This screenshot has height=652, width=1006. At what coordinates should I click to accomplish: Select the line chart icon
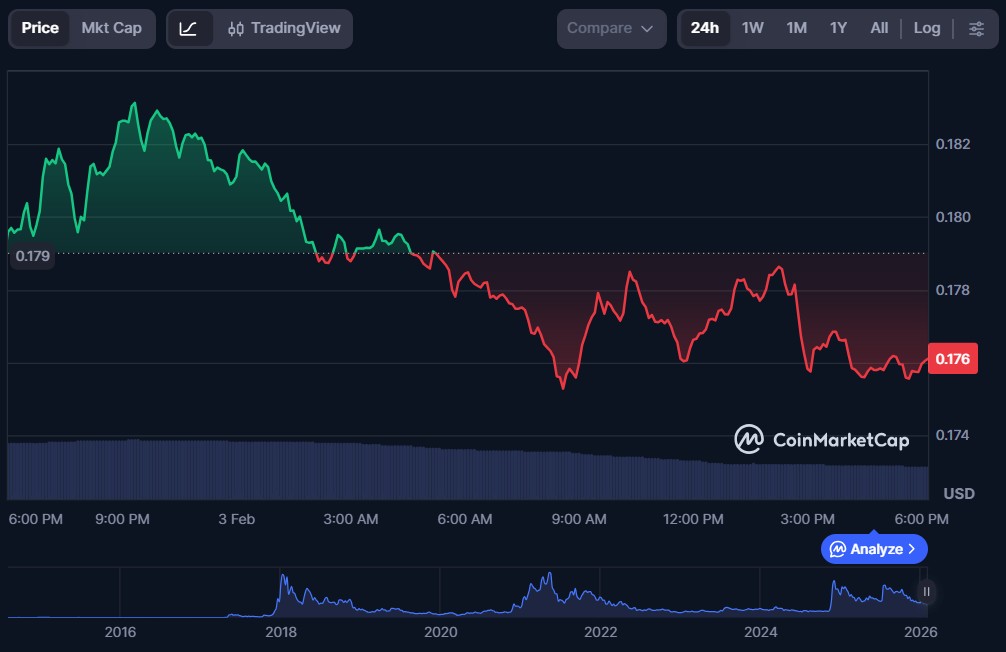tap(189, 28)
